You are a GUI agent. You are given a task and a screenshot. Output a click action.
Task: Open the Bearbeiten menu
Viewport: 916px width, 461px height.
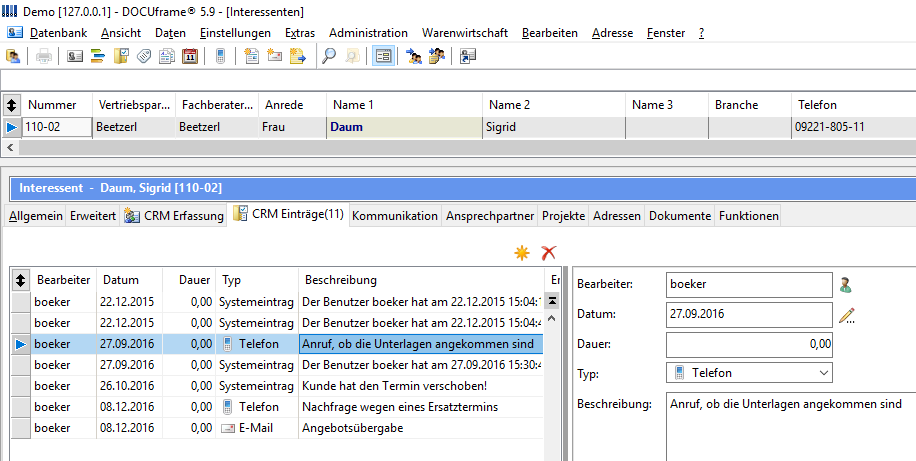550,33
